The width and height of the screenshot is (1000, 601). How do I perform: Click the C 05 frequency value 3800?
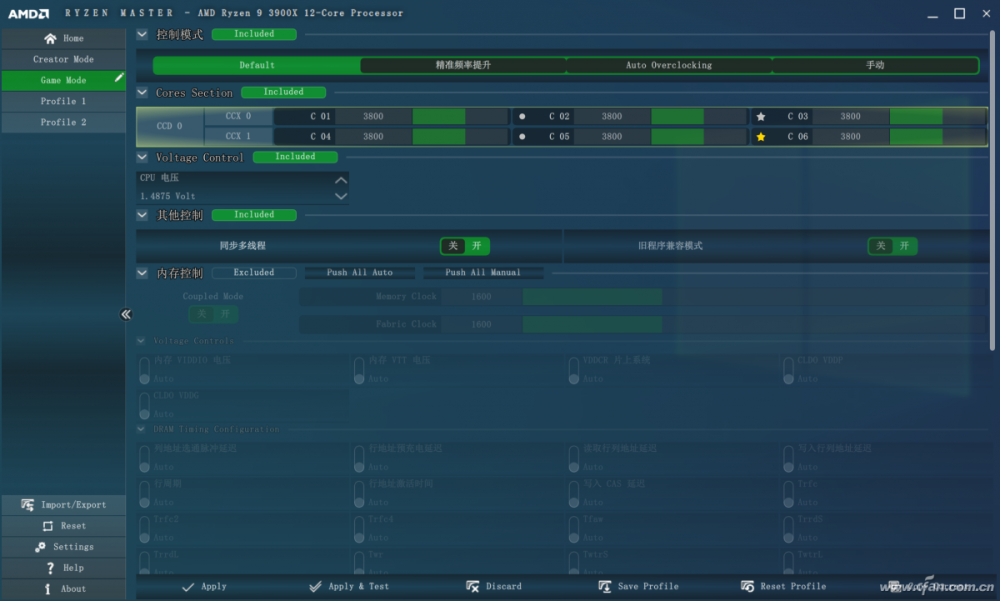point(612,137)
